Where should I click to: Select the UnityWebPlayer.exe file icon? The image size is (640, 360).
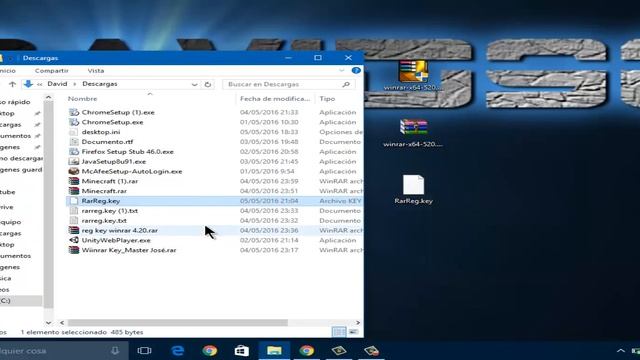click(74, 240)
